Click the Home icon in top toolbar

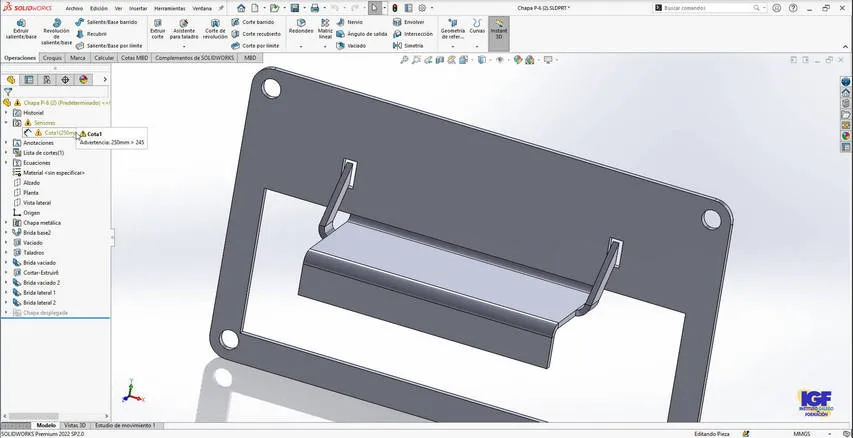[241, 8]
